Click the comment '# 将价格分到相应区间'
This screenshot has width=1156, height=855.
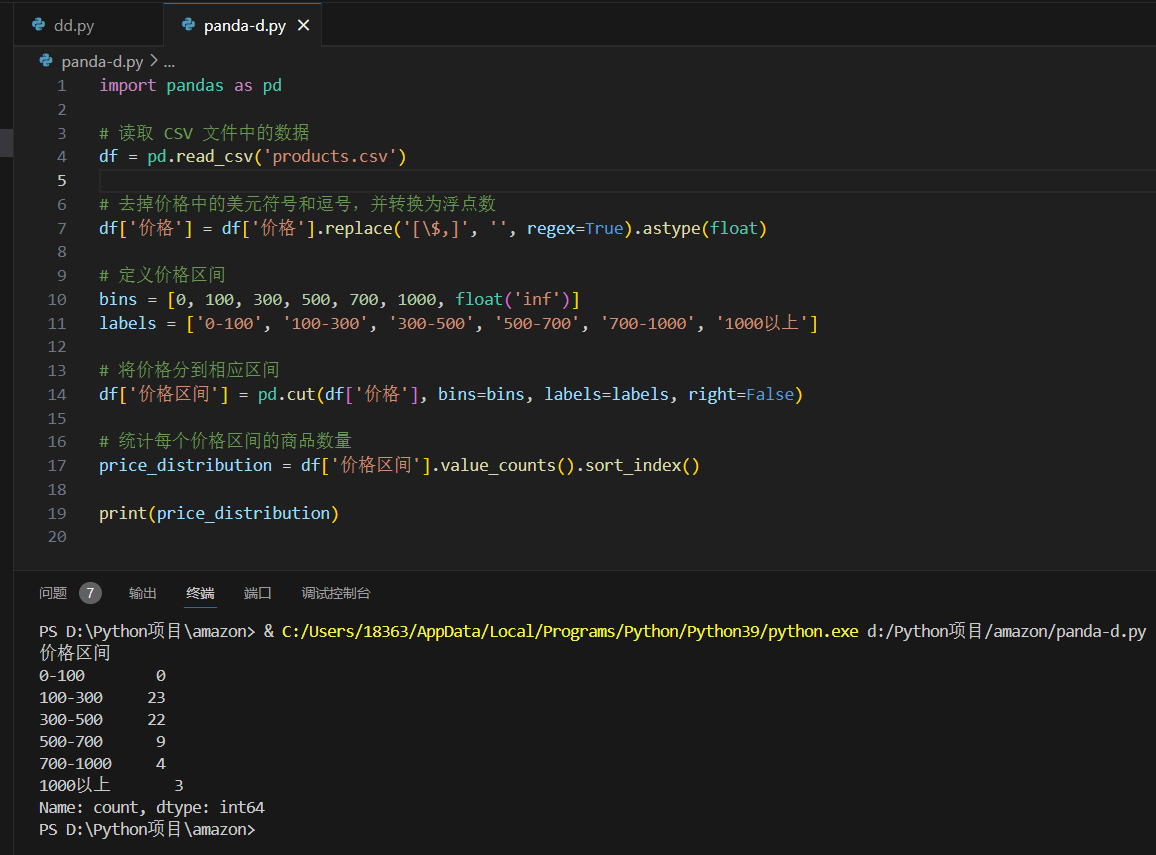[x=189, y=370]
